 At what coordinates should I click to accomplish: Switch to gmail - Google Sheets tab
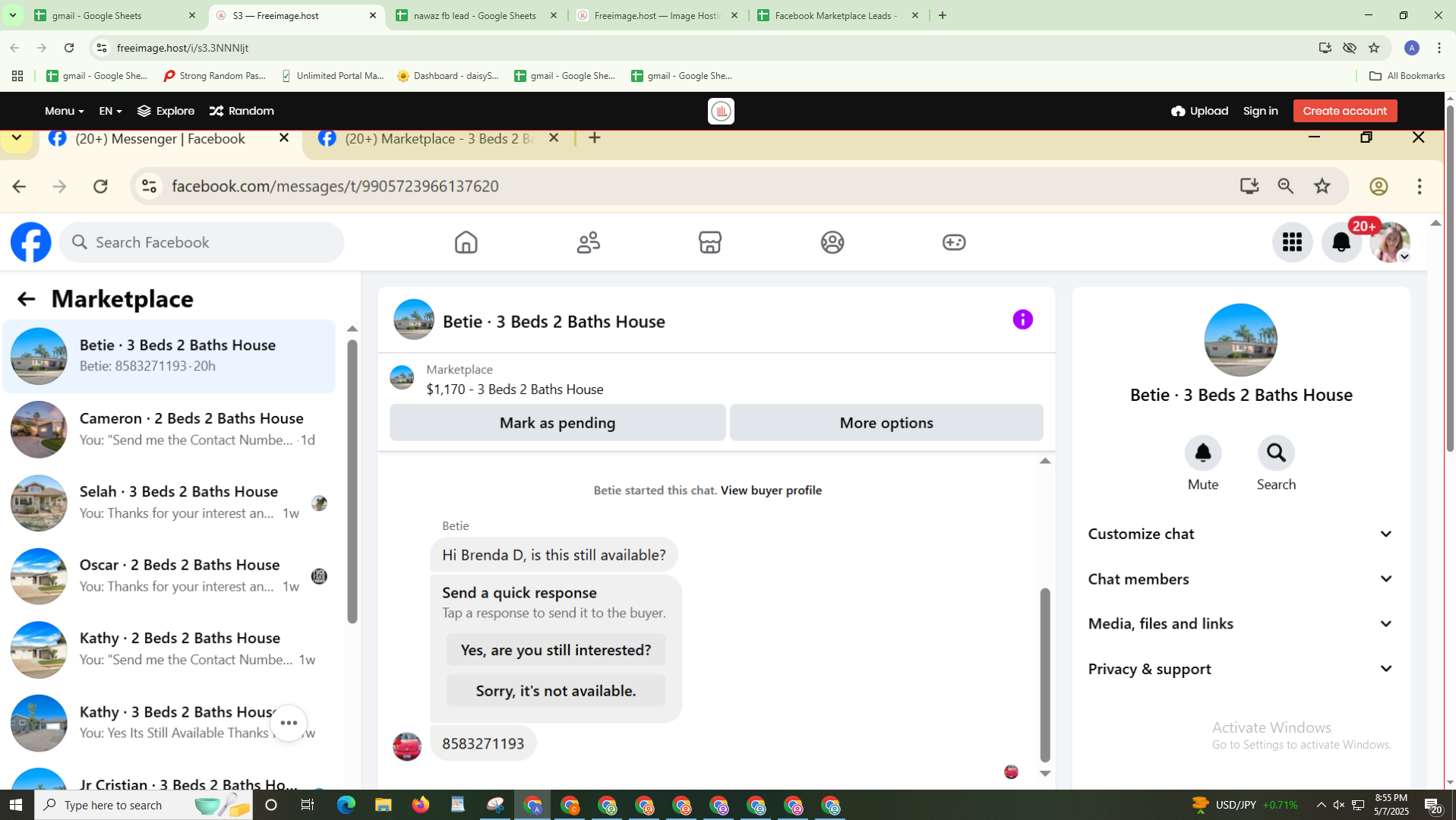(x=114, y=15)
